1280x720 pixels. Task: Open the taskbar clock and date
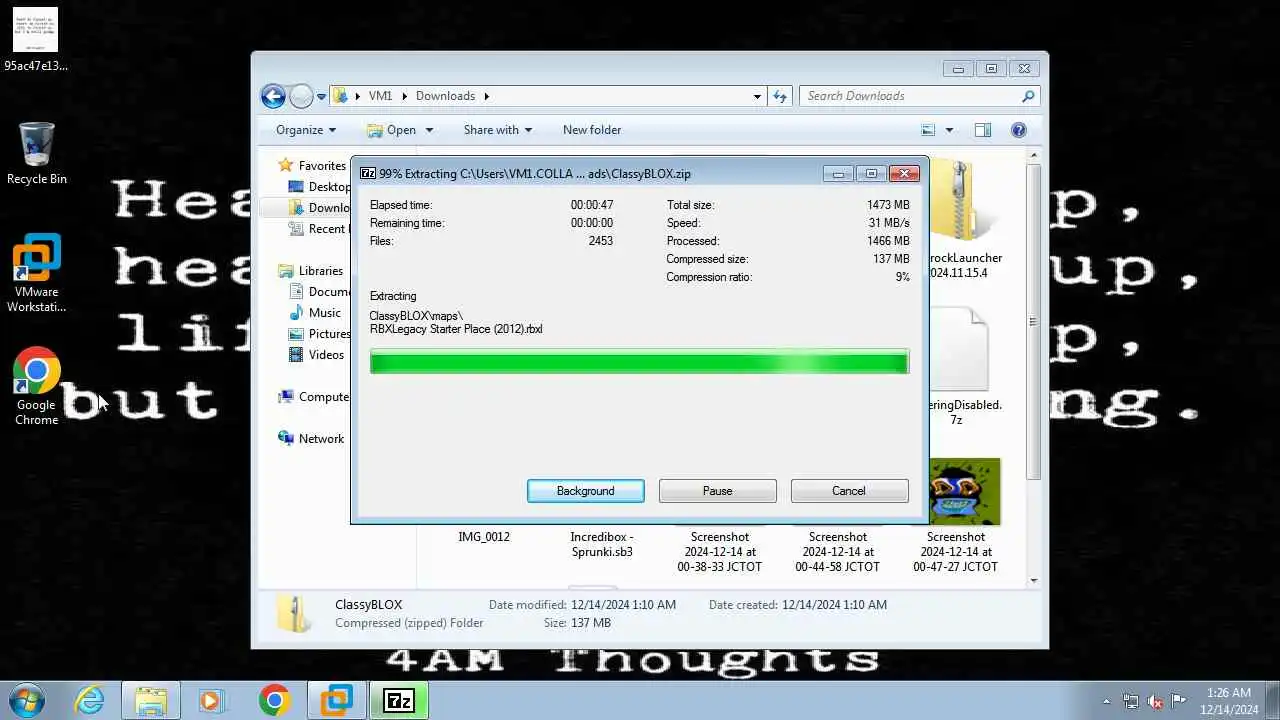tap(1230, 701)
